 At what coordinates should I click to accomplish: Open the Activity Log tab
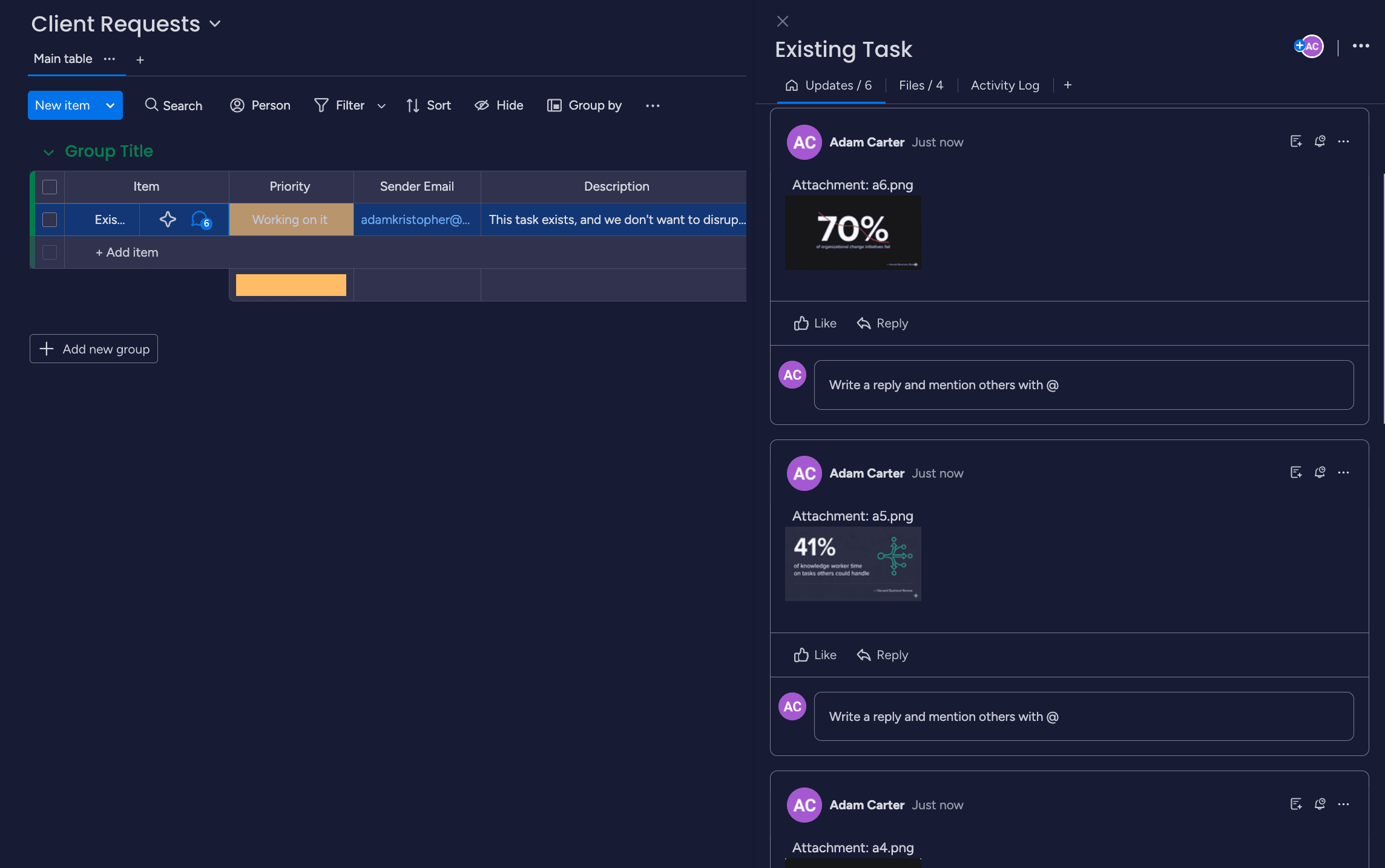(x=1004, y=85)
